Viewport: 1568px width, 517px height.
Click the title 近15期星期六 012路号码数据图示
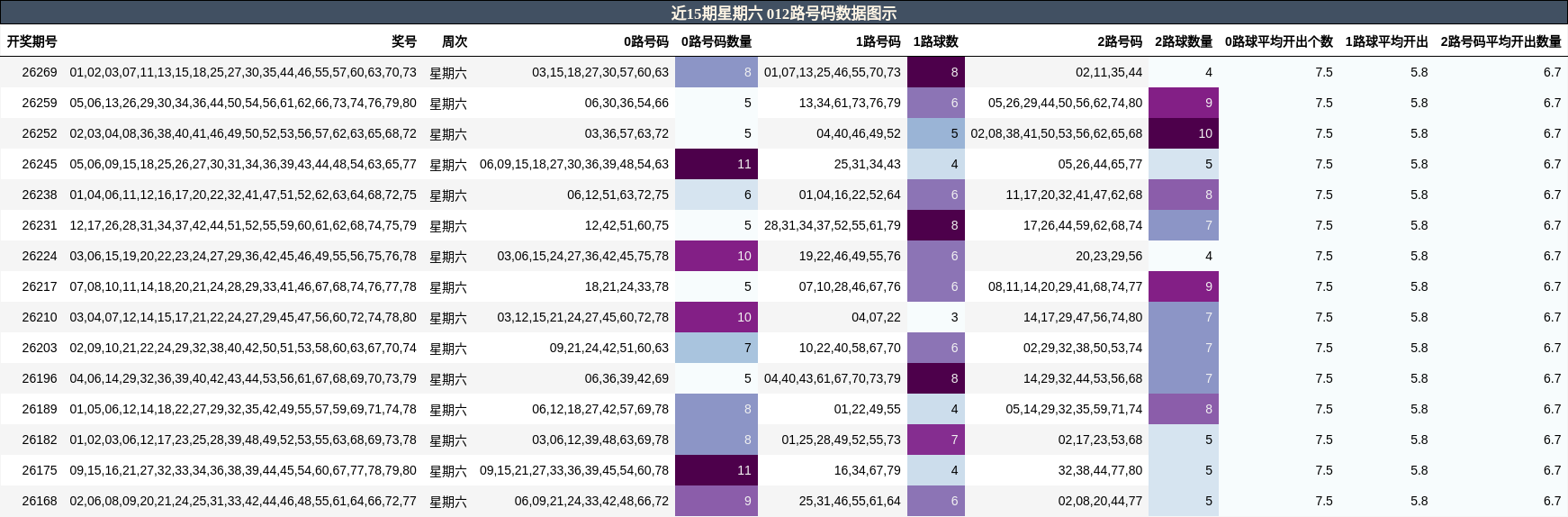783,13
